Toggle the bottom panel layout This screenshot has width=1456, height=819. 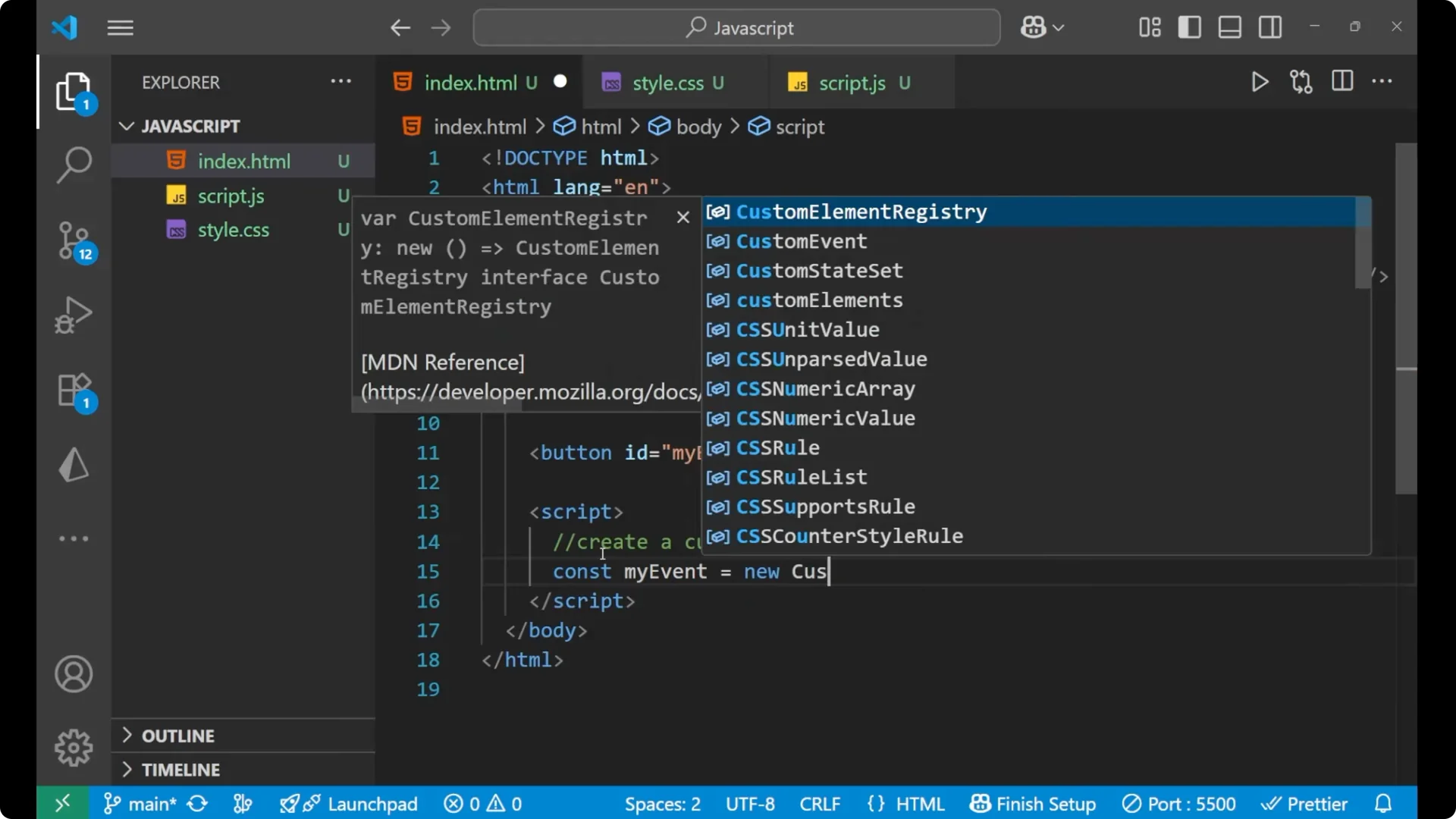pos(1229,27)
